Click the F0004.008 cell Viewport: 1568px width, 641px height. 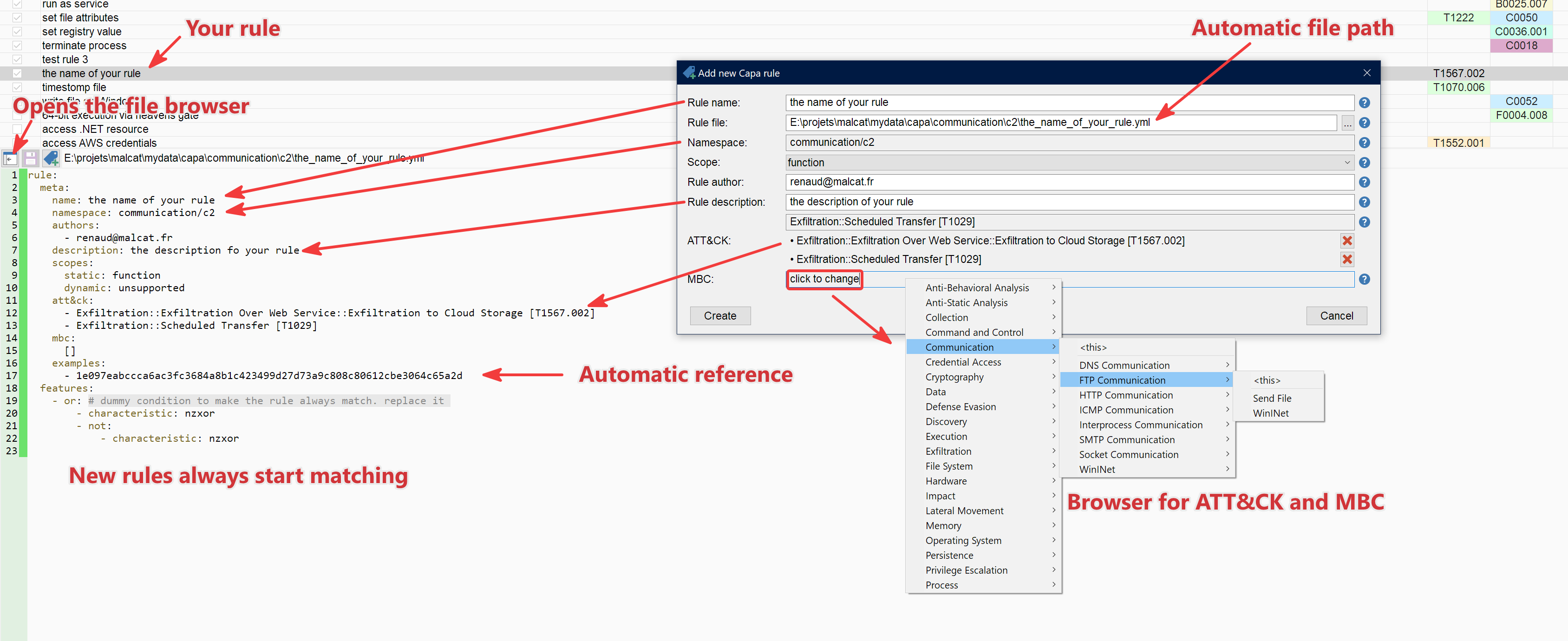1521,115
